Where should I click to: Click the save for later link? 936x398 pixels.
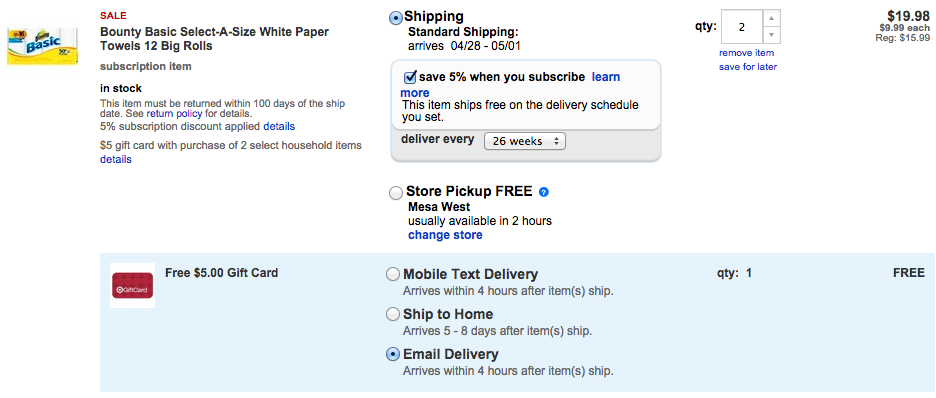[748, 67]
